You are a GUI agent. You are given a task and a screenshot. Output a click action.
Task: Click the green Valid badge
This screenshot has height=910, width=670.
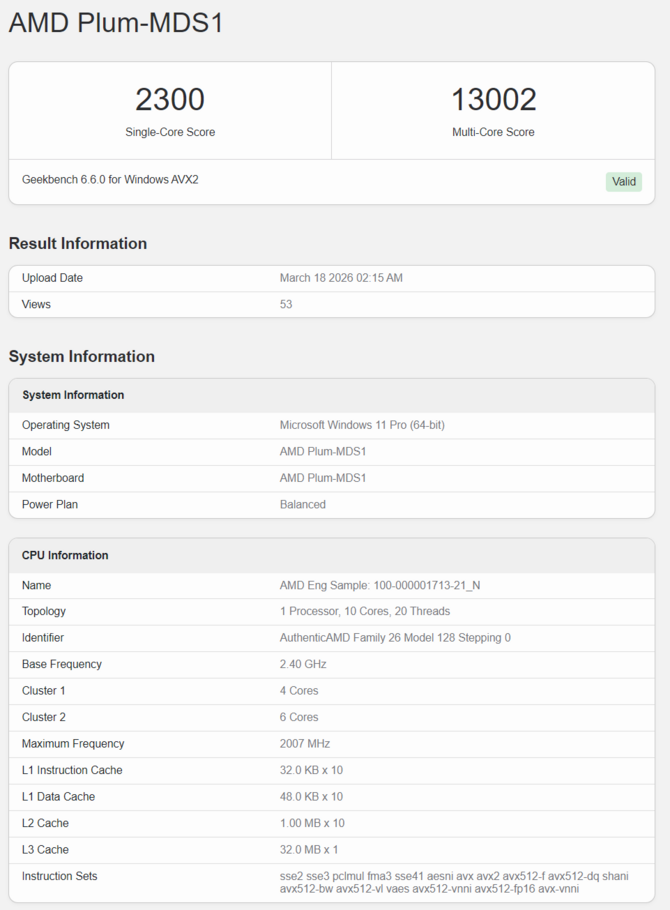click(x=624, y=182)
